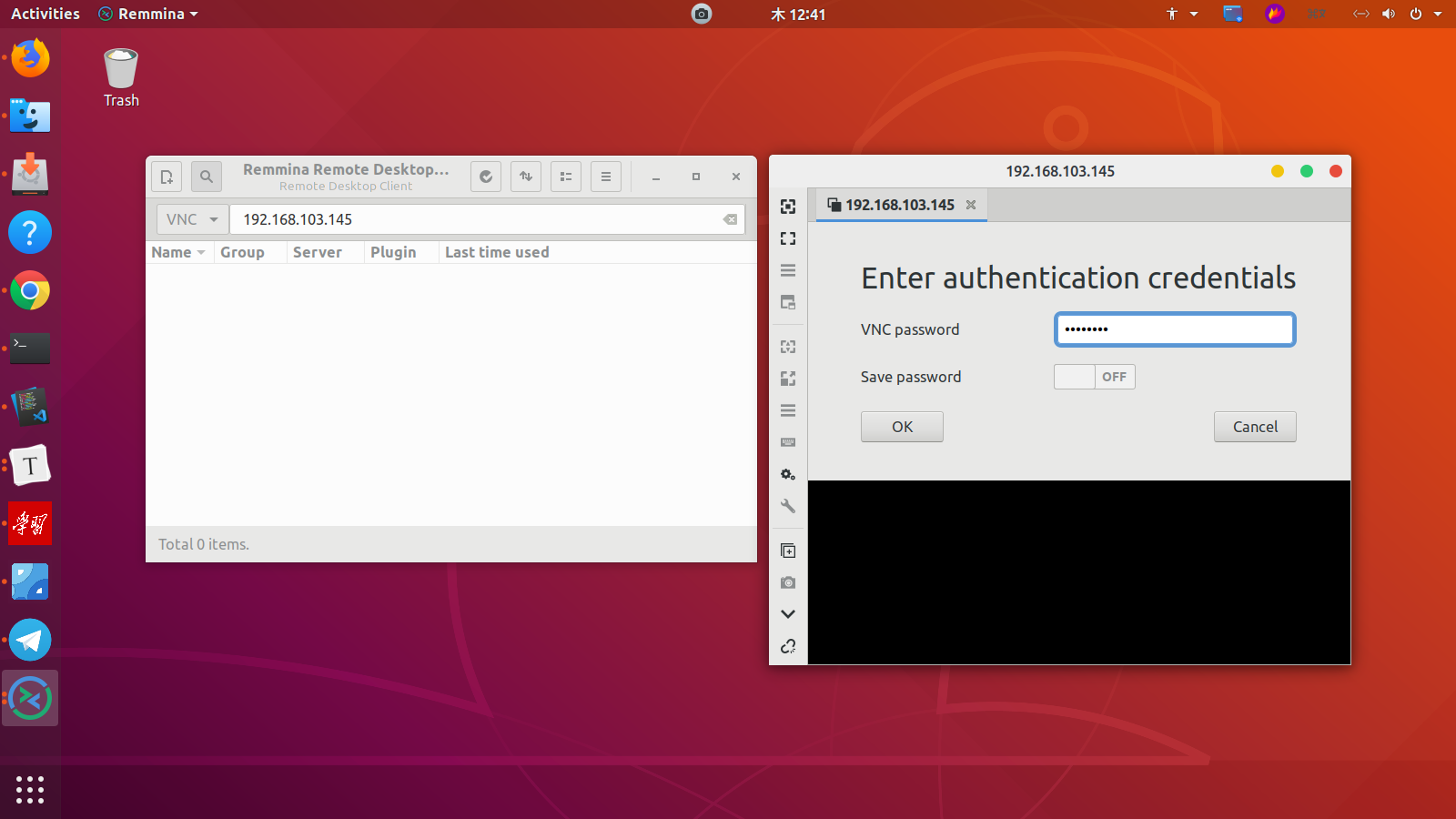Clear the quick connect address text
The width and height of the screenshot is (1456, 819).
pyautogui.click(x=730, y=219)
